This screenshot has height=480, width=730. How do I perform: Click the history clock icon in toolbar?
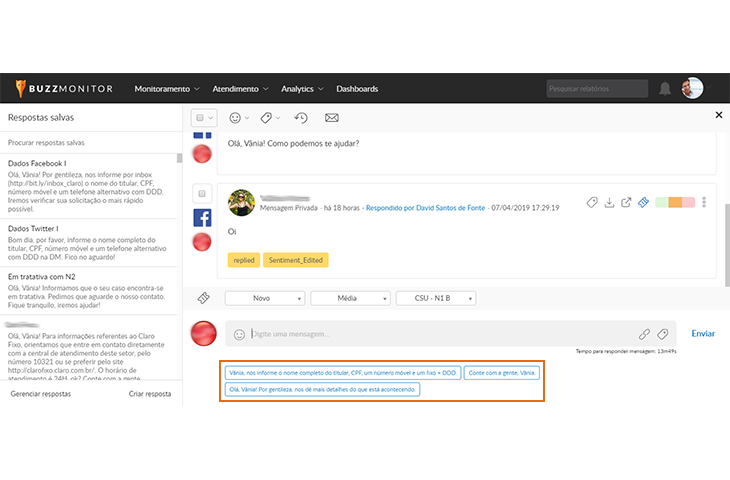pos(300,118)
